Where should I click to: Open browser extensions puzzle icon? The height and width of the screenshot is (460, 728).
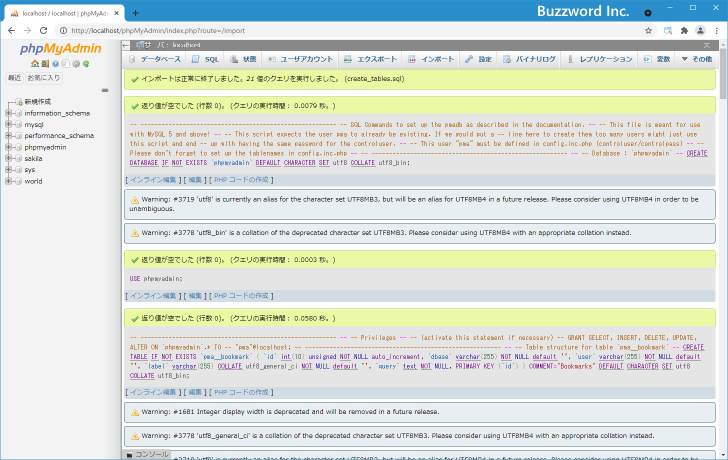(x=684, y=31)
